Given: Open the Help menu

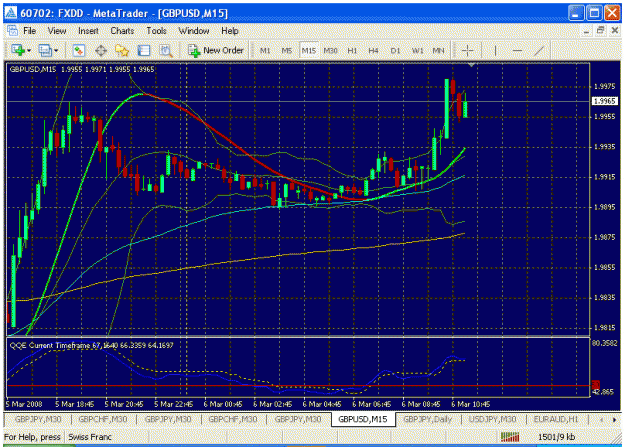Looking at the screenshot, I should tap(230, 31).
